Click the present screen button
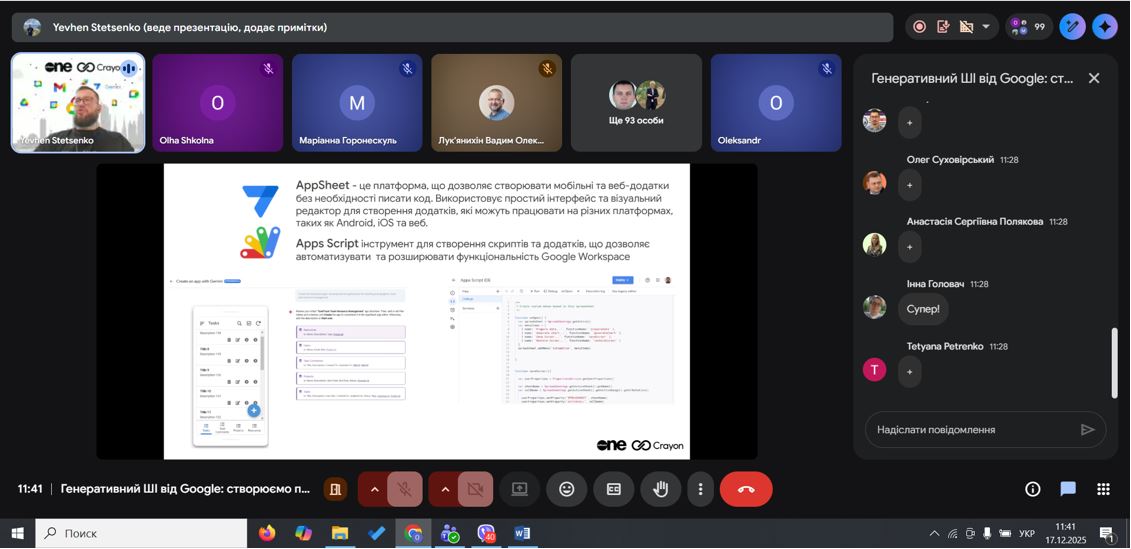This screenshot has height=549, width=1131. [x=520, y=489]
